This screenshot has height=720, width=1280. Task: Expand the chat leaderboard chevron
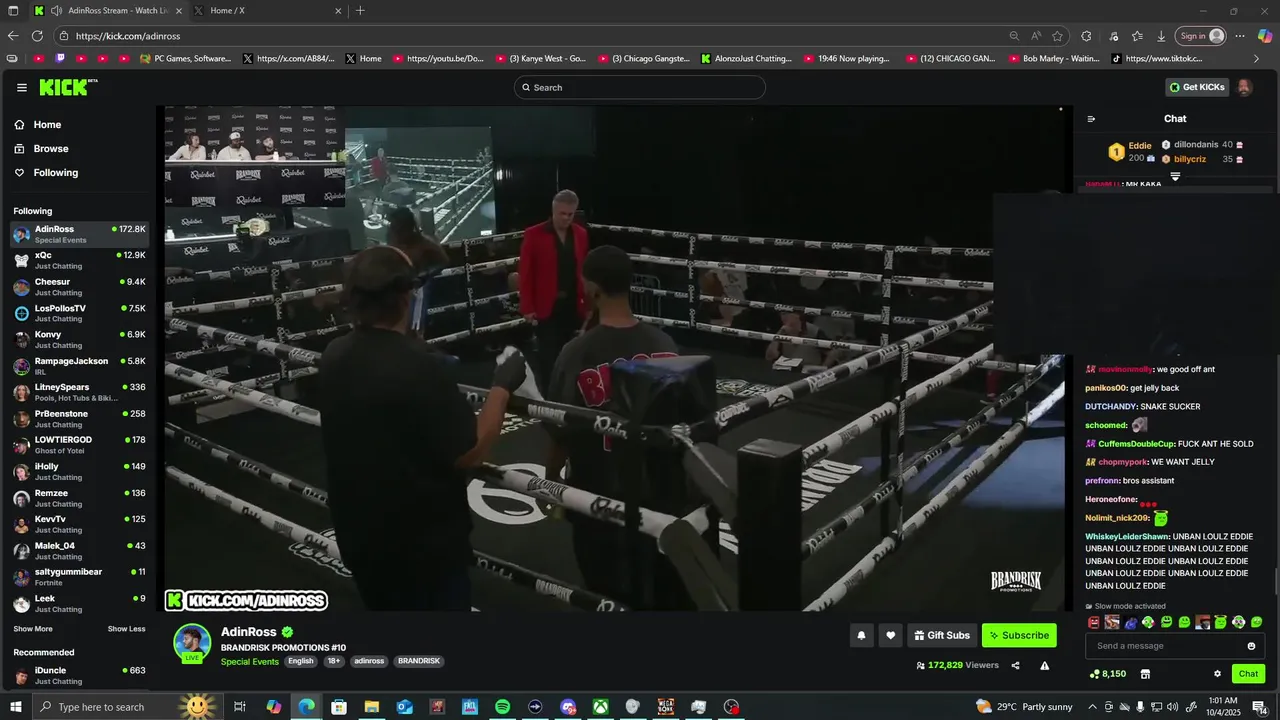tap(1175, 177)
